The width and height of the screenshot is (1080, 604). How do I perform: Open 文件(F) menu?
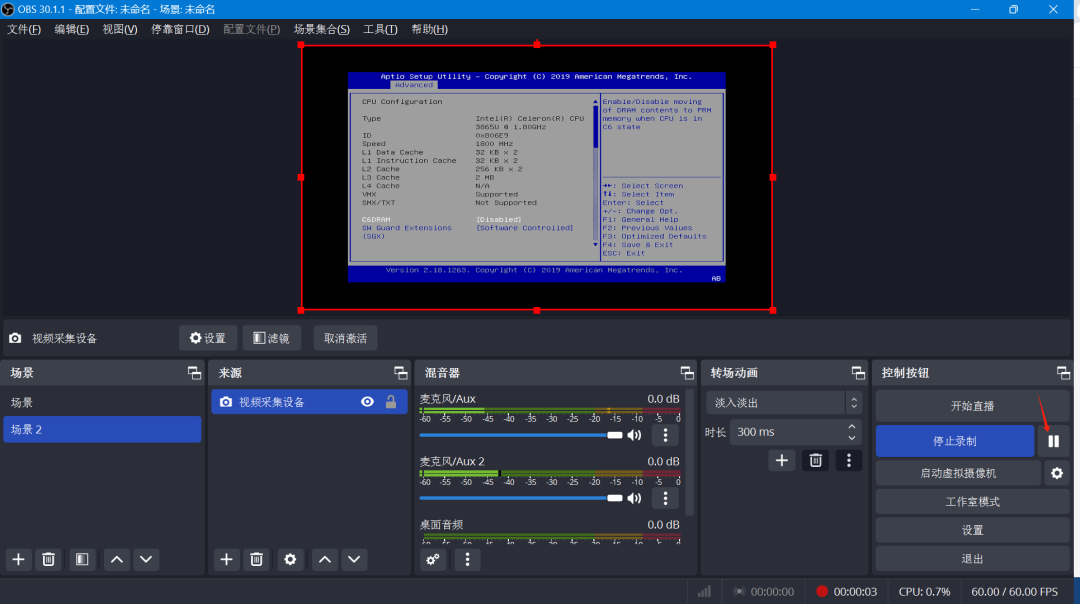point(24,29)
